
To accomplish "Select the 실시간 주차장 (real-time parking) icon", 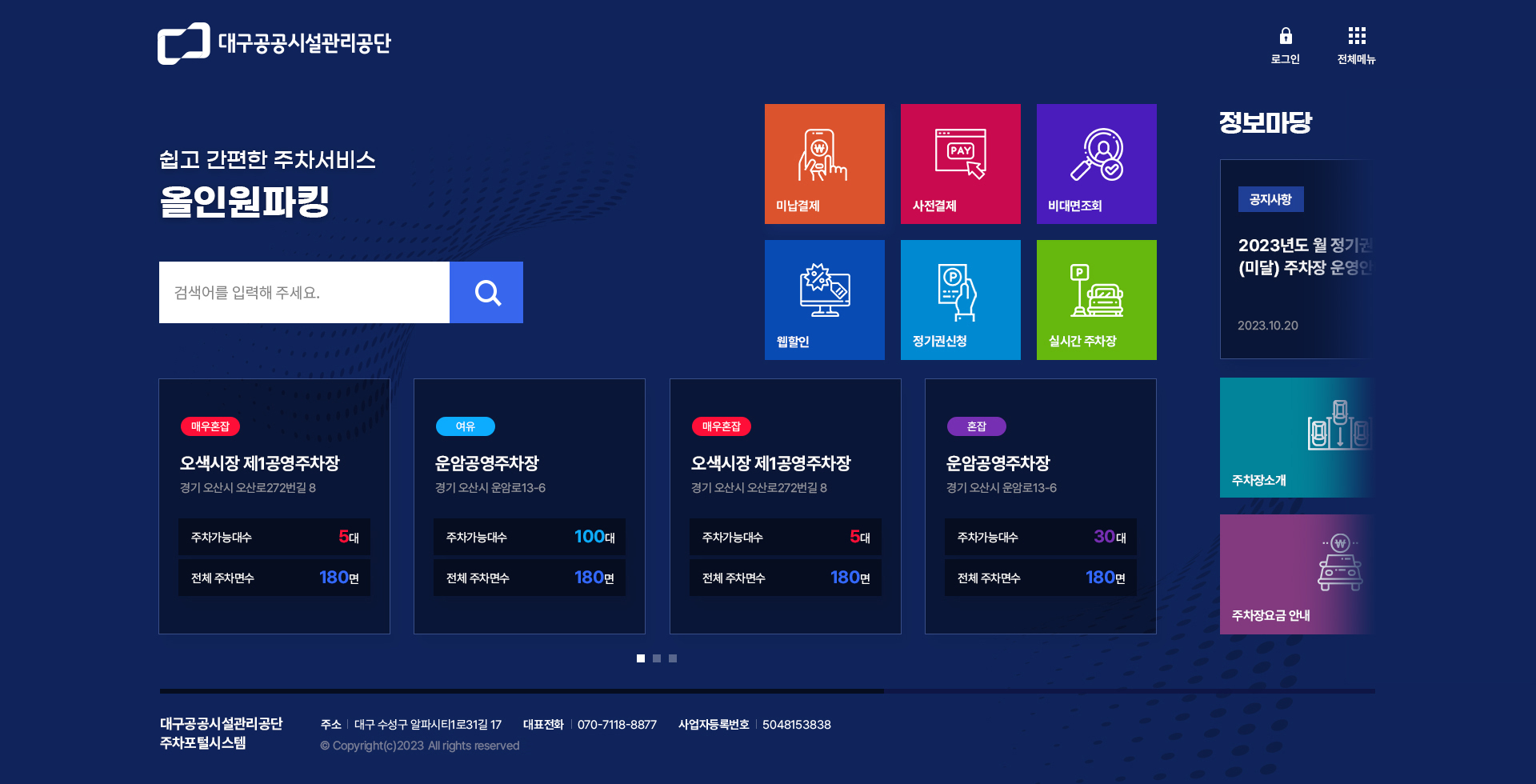I will tap(1096, 299).
